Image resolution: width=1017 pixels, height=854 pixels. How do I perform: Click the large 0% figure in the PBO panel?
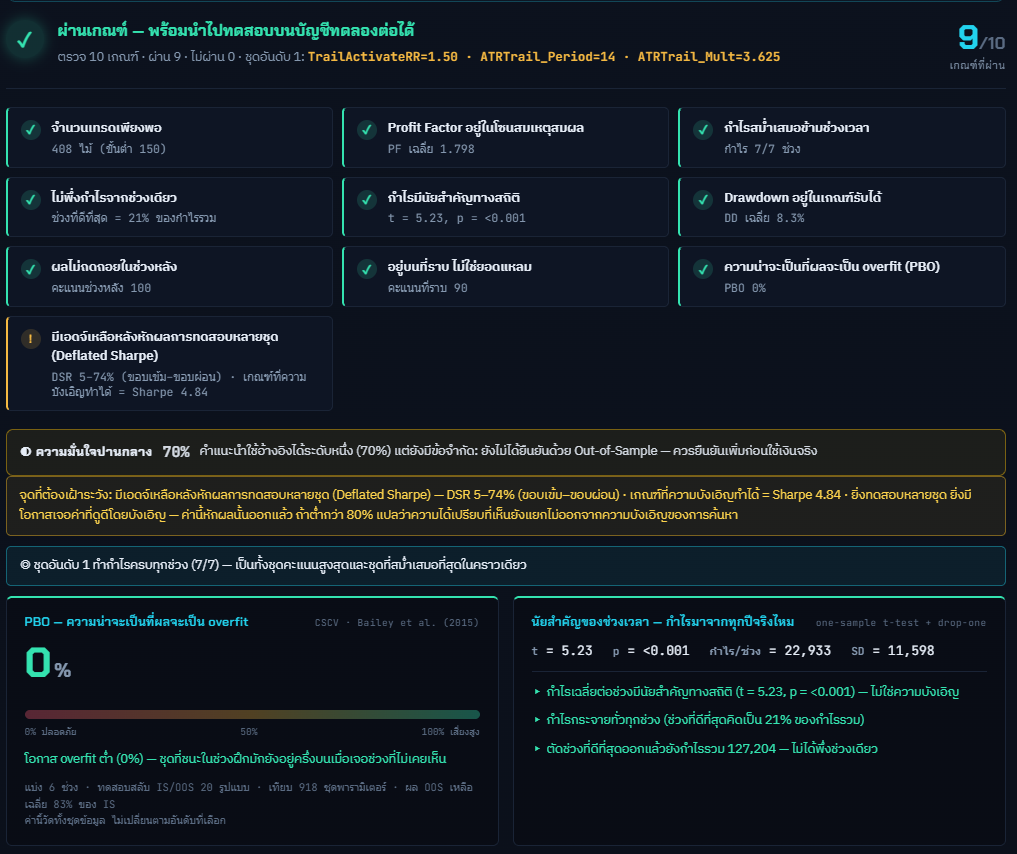[48, 663]
